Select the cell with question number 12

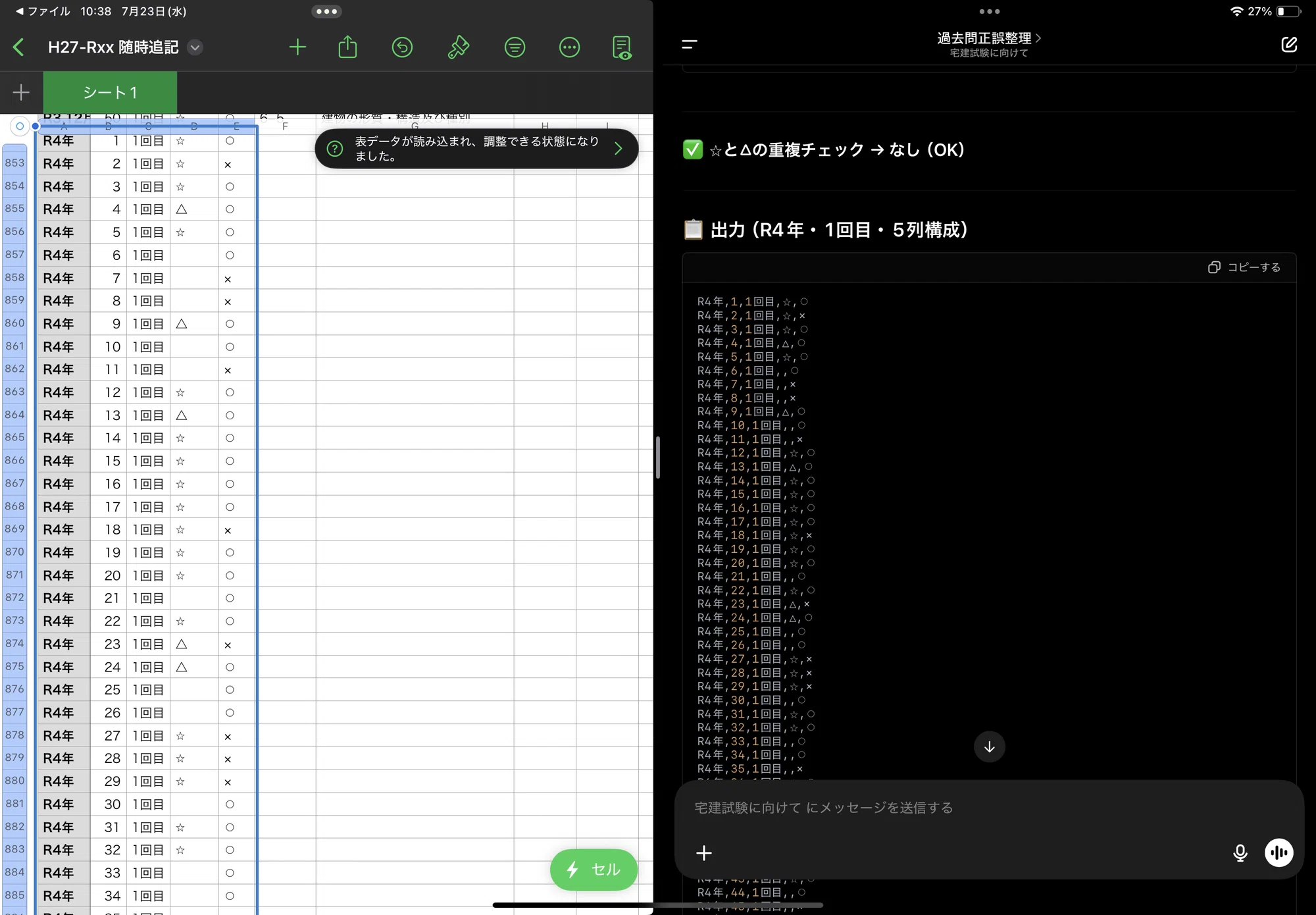click(x=109, y=392)
